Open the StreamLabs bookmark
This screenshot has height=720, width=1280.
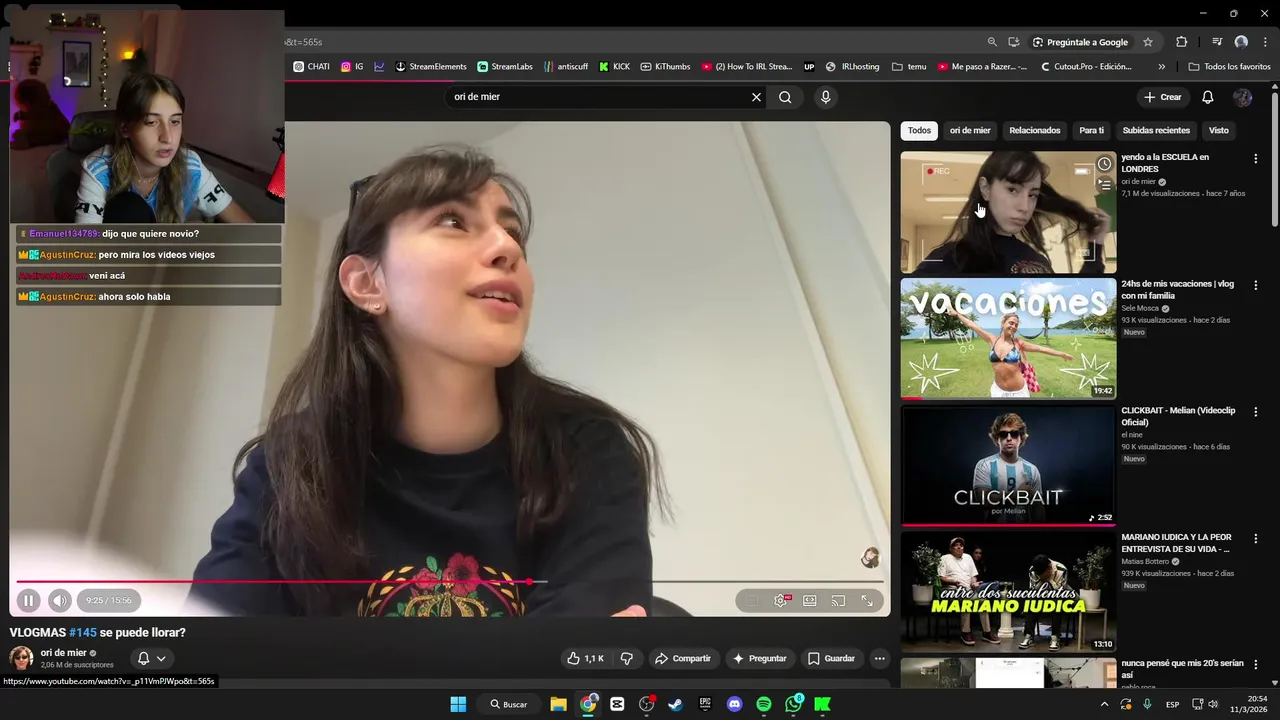pyautogui.click(x=505, y=67)
